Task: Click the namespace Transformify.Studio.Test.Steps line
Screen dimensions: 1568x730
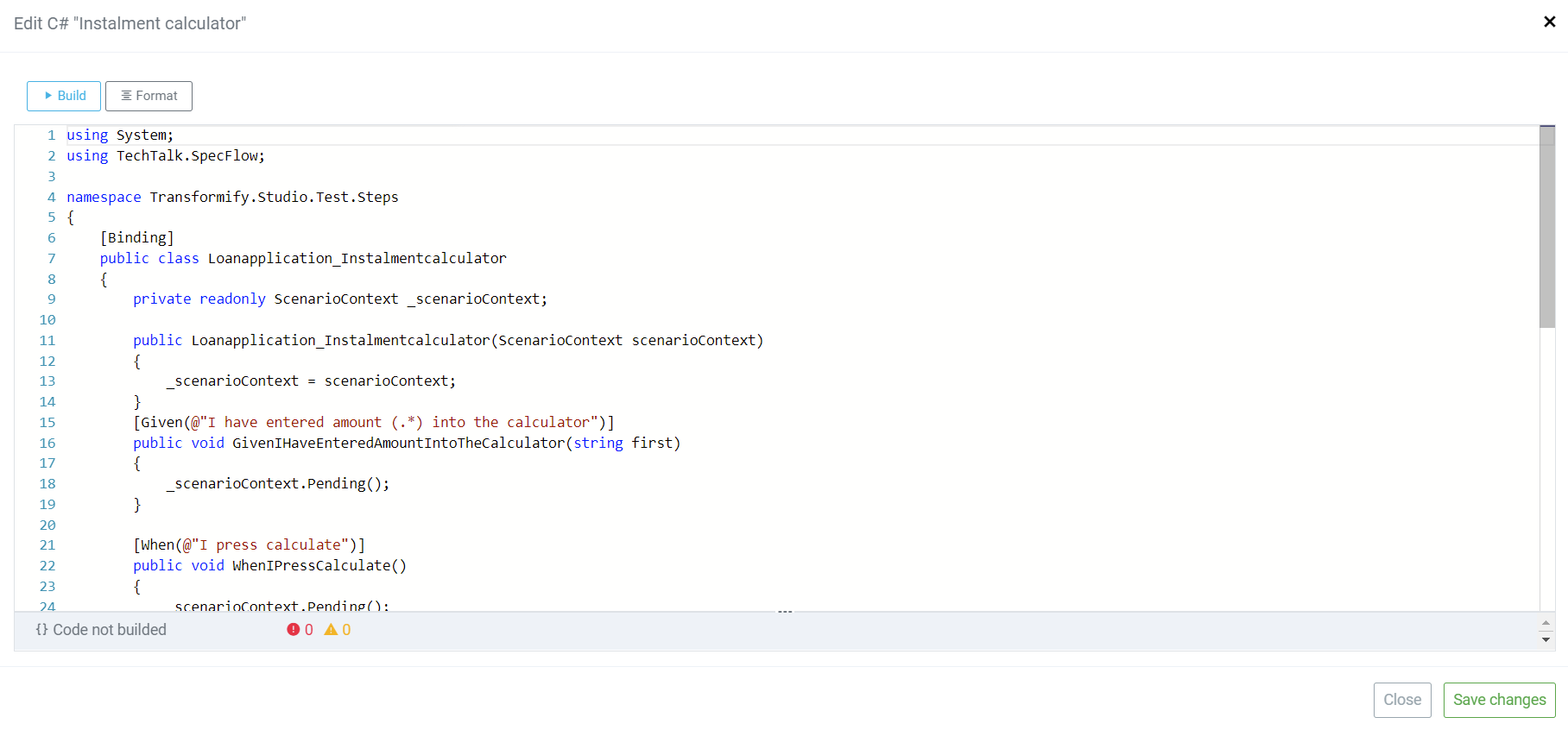Action: [x=232, y=198]
